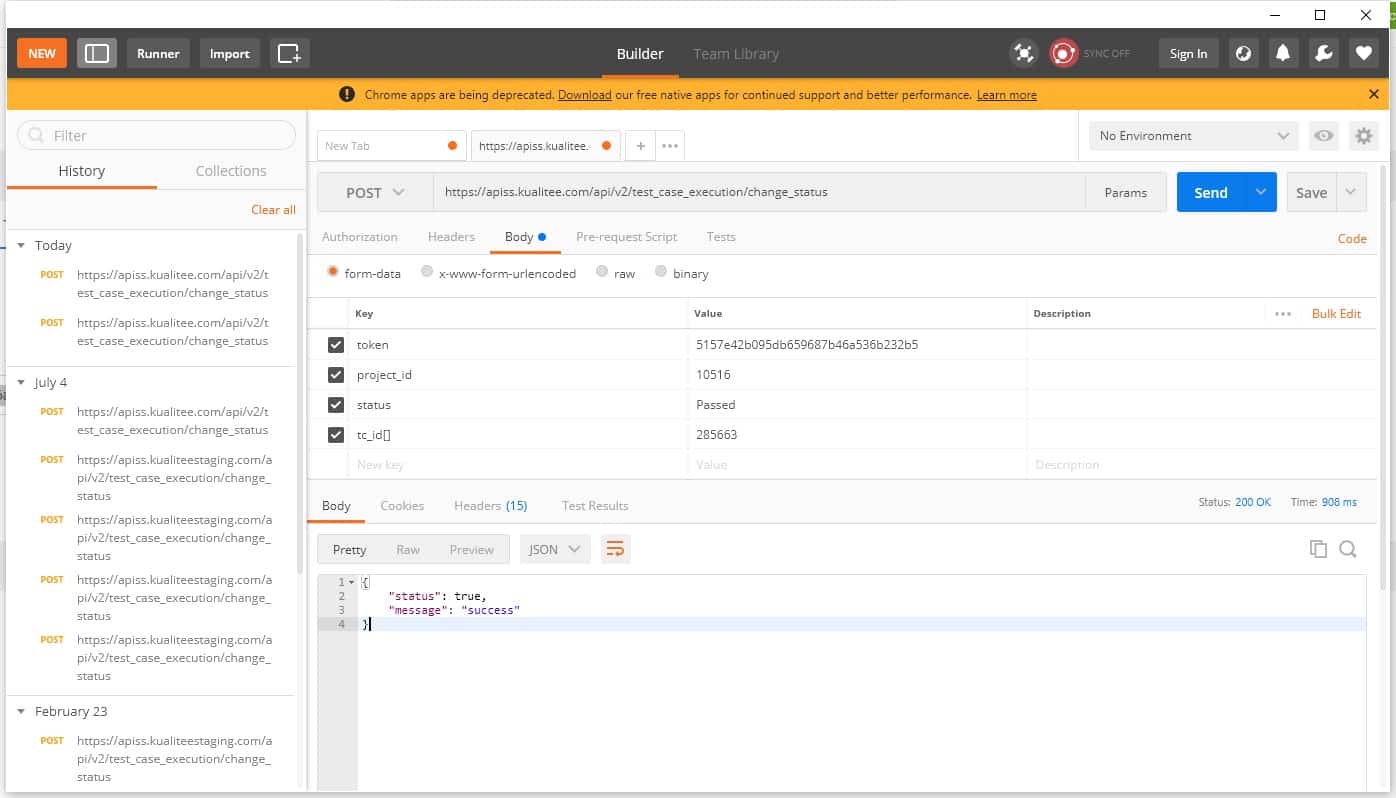Click the Learn more link

tap(1007, 95)
